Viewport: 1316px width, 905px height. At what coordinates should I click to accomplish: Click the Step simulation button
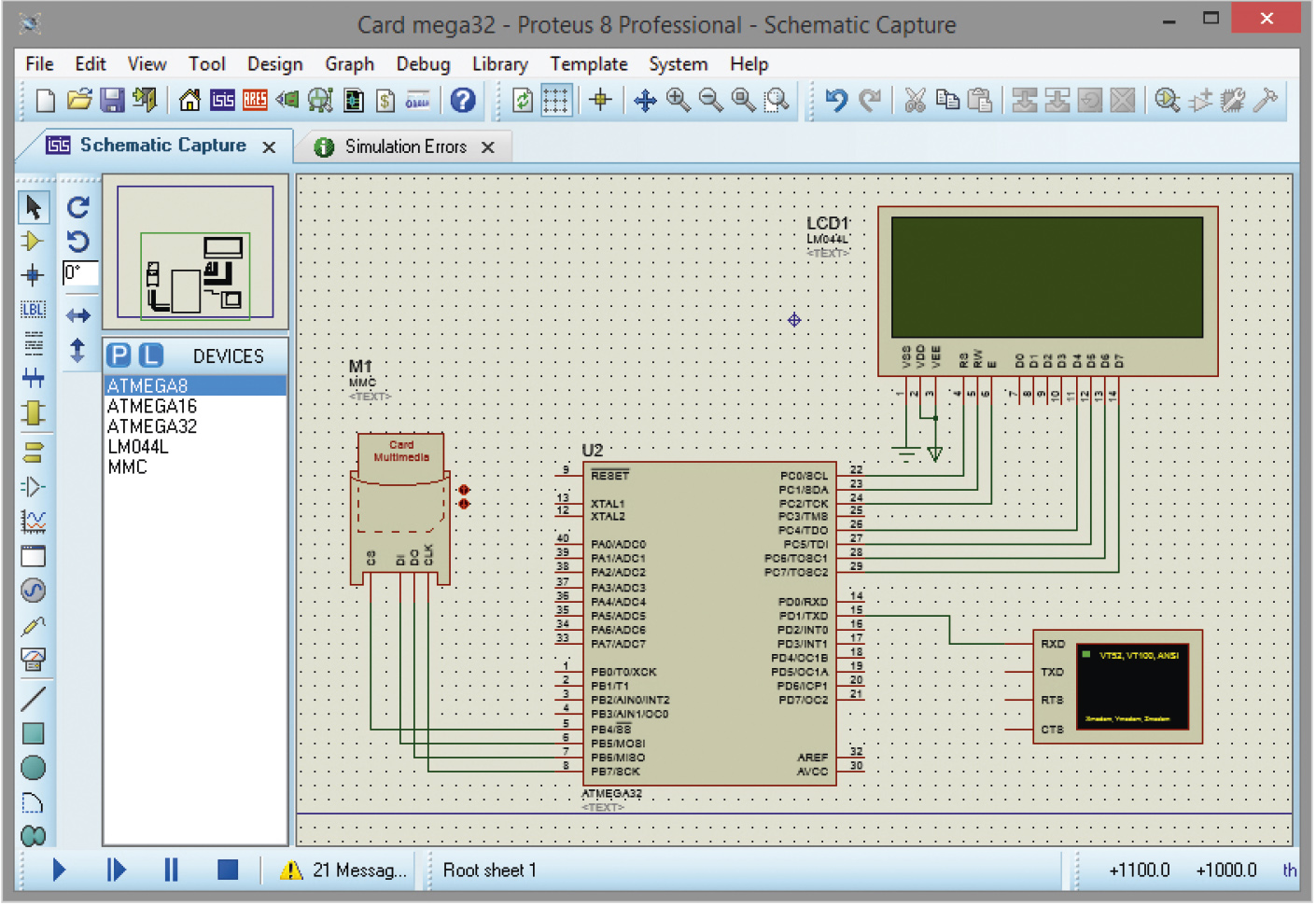(116, 870)
